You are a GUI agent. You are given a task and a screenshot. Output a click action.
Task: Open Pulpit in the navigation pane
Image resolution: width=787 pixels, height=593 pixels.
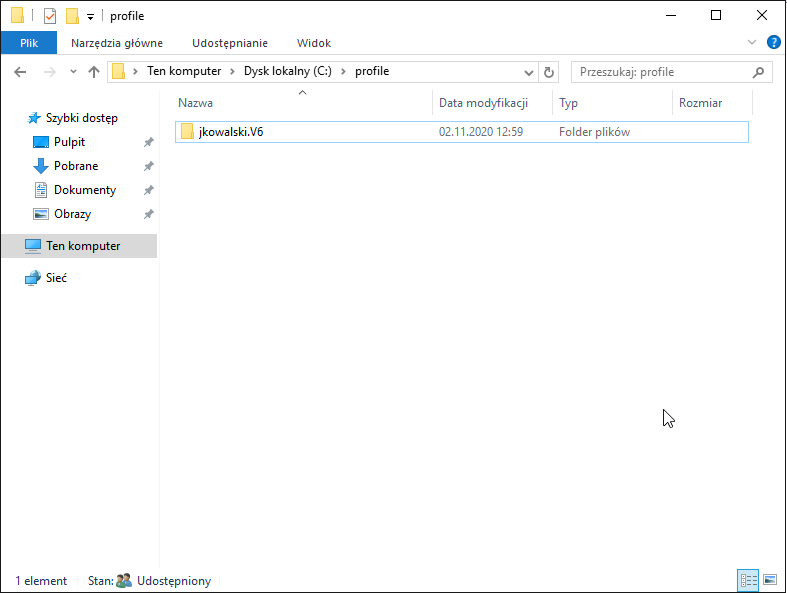[x=69, y=142]
